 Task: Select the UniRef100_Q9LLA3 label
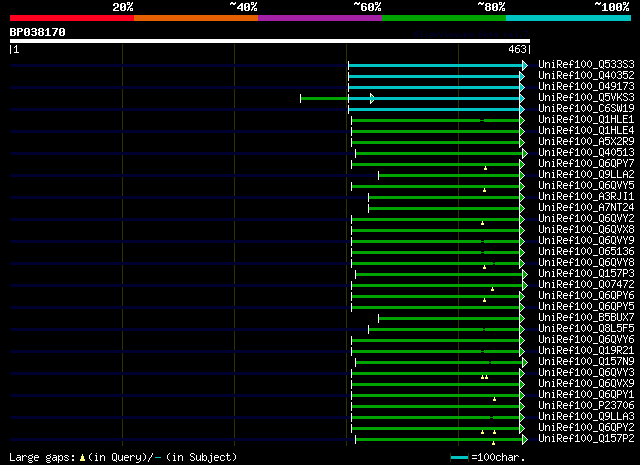click(586, 417)
